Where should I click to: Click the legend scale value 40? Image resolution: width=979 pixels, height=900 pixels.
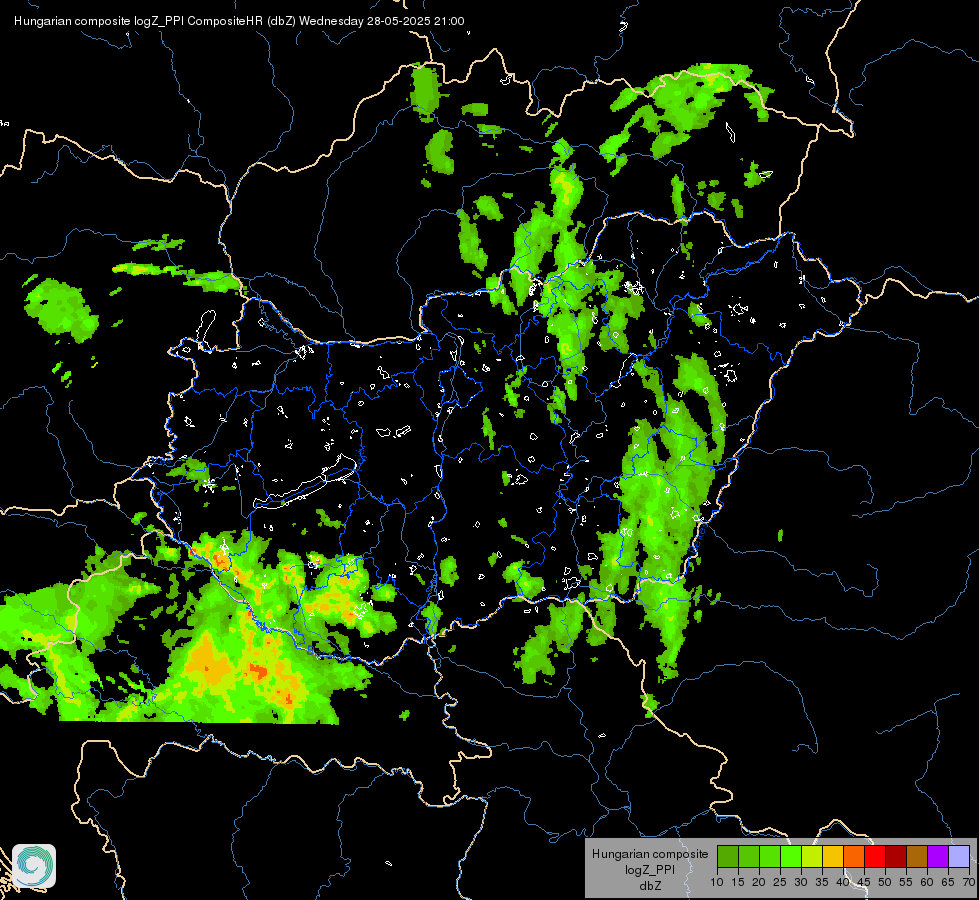click(x=843, y=882)
